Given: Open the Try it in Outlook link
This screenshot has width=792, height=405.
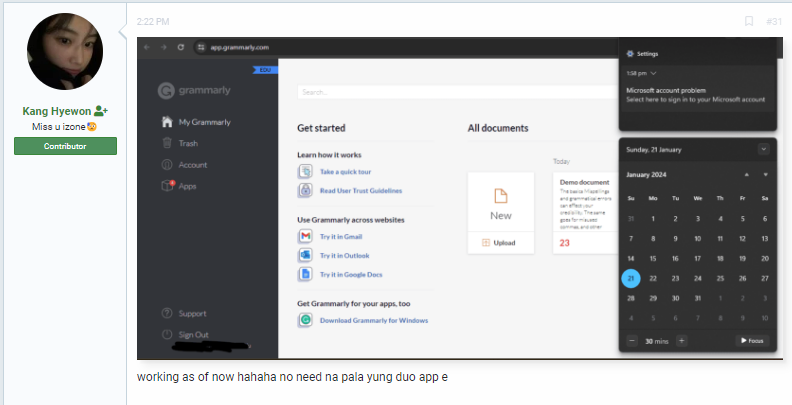Looking at the screenshot, I should pos(344,256).
